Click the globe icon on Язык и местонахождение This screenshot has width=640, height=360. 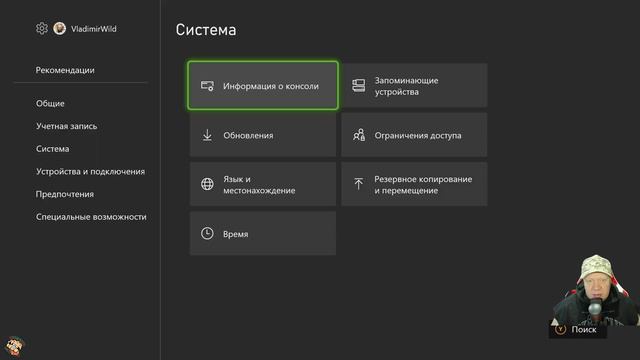[207, 184]
